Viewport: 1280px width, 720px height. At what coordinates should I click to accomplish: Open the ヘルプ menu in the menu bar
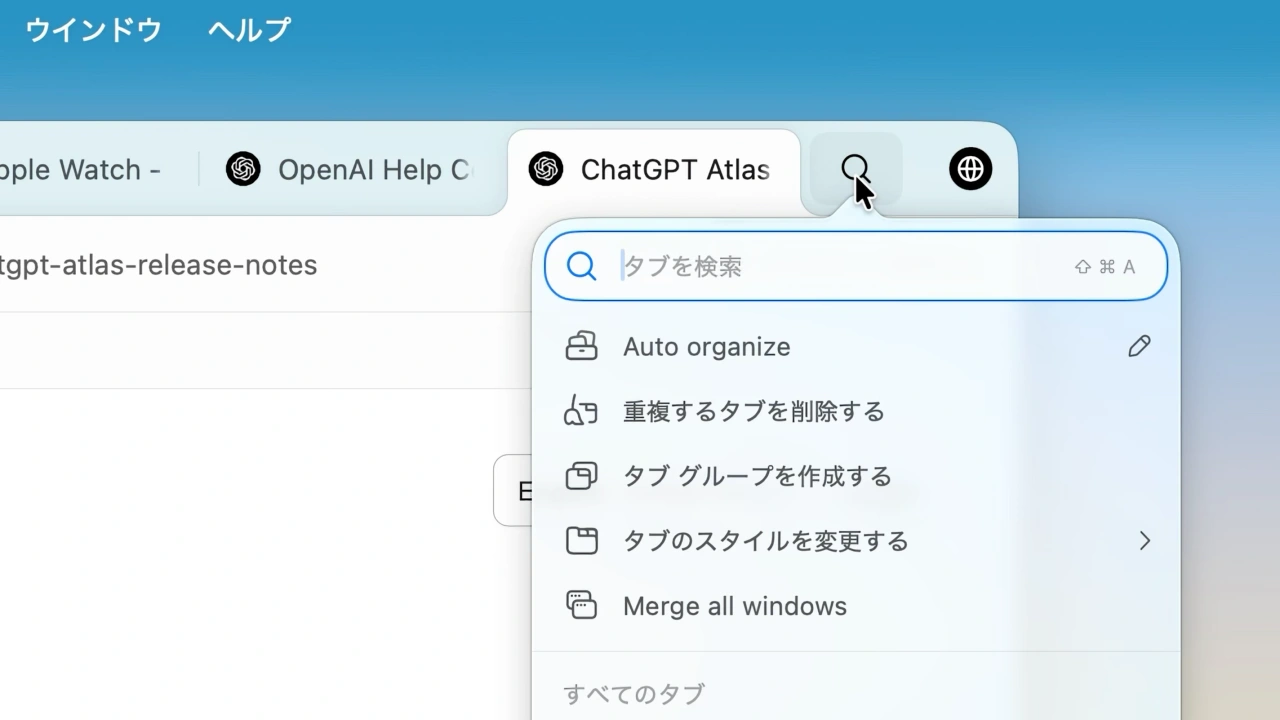[247, 29]
